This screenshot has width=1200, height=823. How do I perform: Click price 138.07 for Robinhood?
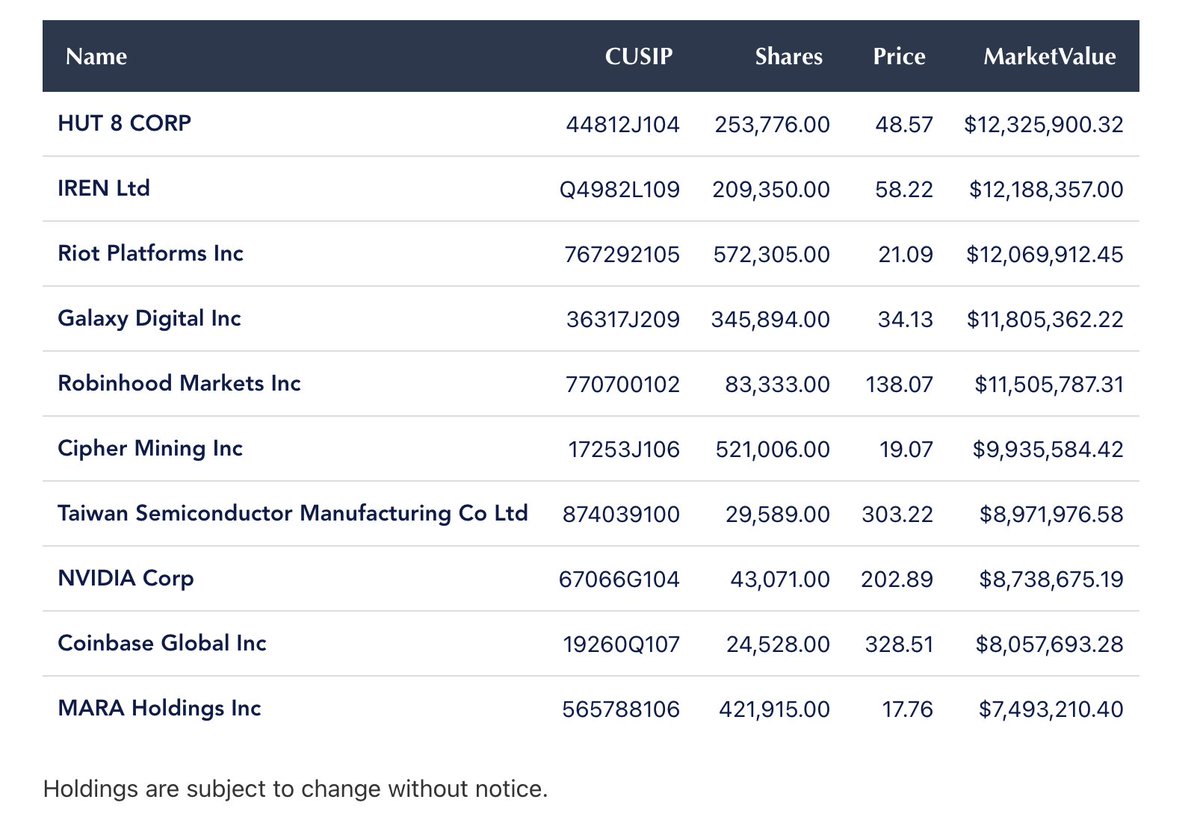900,385
